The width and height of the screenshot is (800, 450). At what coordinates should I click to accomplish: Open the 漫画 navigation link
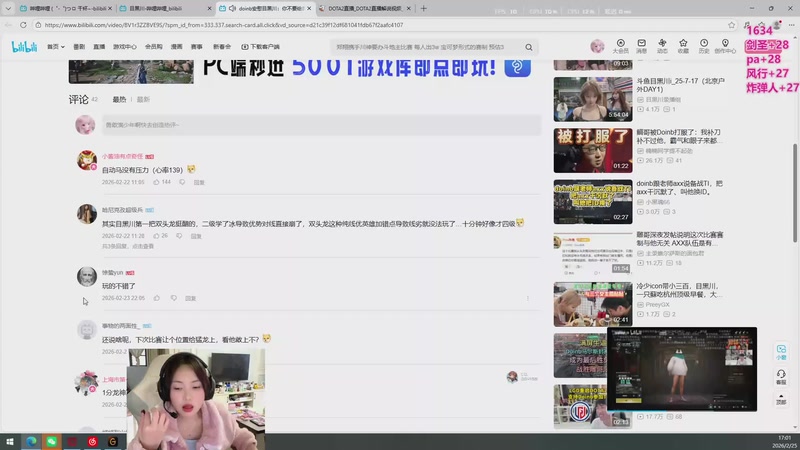[x=177, y=47]
